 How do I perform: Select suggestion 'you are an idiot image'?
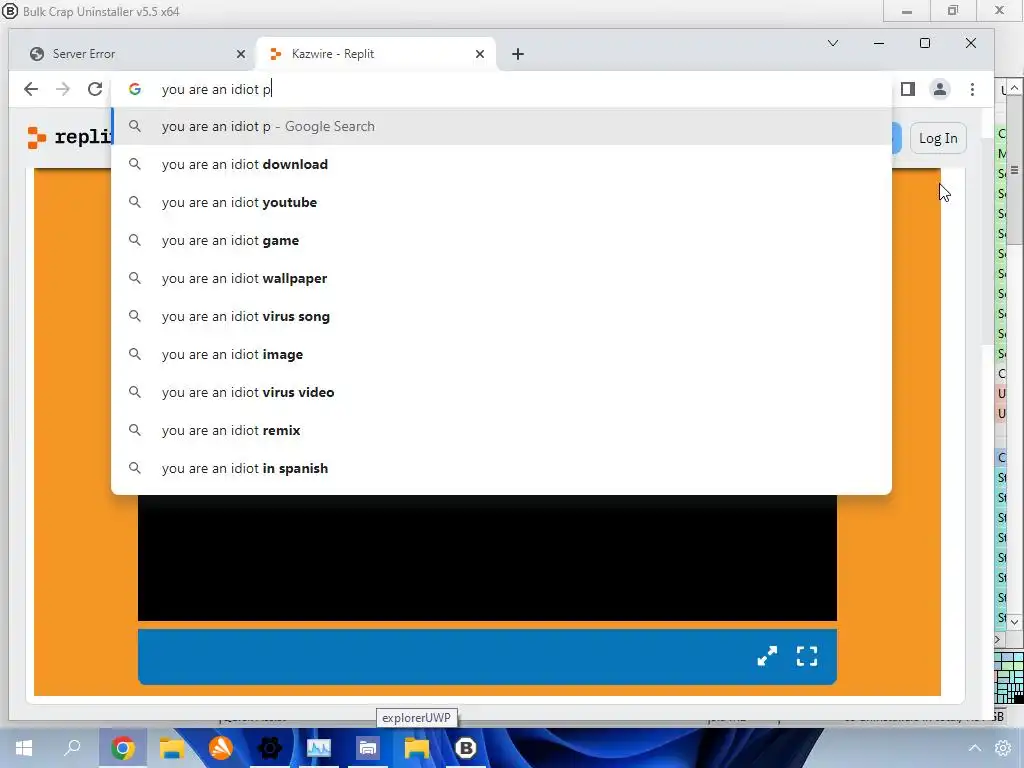point(502,354)
